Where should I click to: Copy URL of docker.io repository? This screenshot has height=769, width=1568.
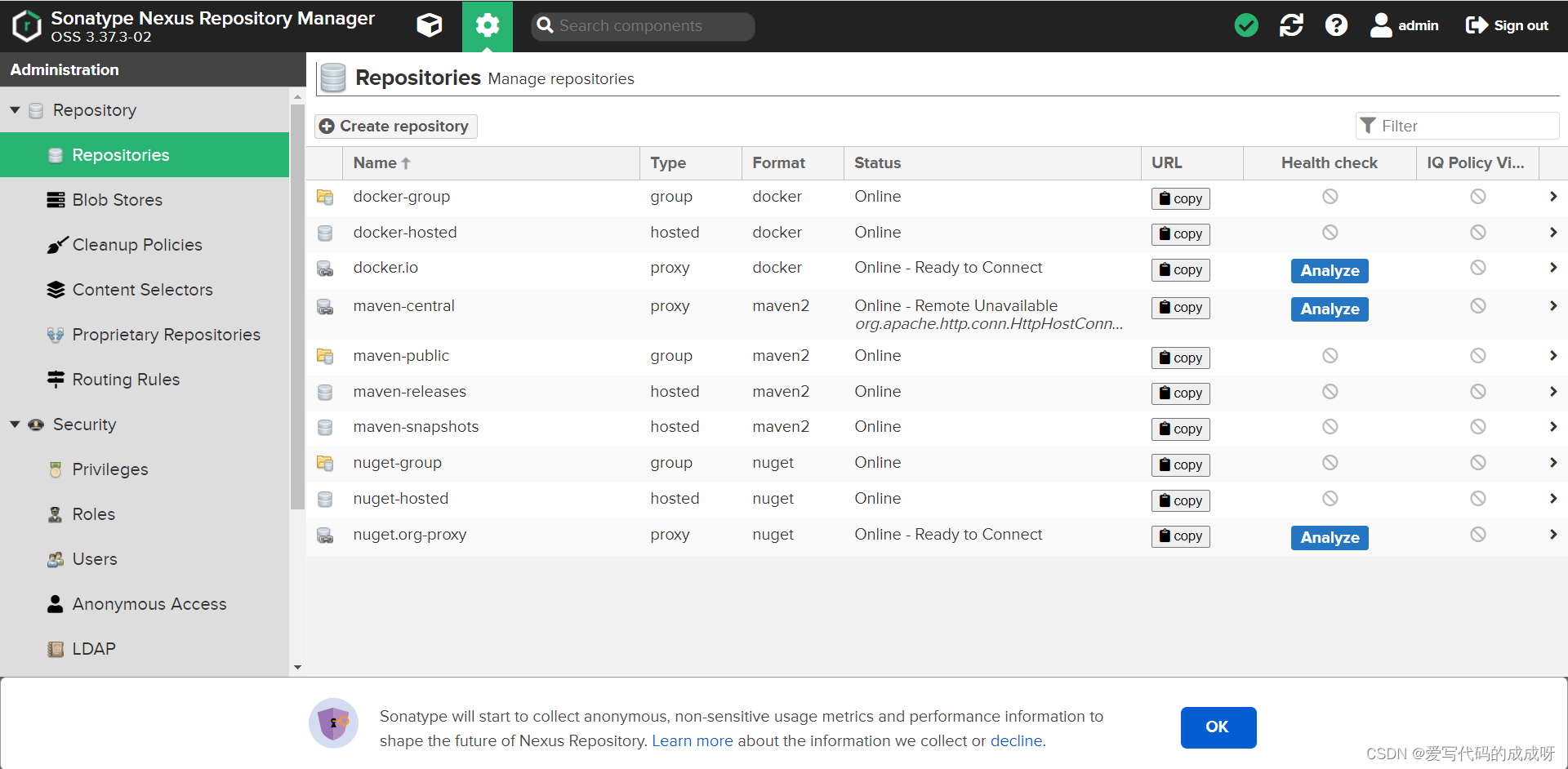pyautogui.click(x=1180, y=269)
